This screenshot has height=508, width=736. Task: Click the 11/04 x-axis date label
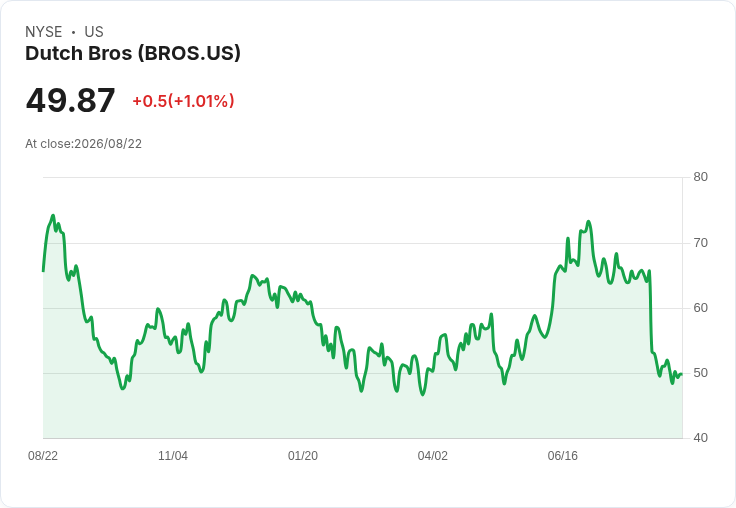click(x=173, y=455)
